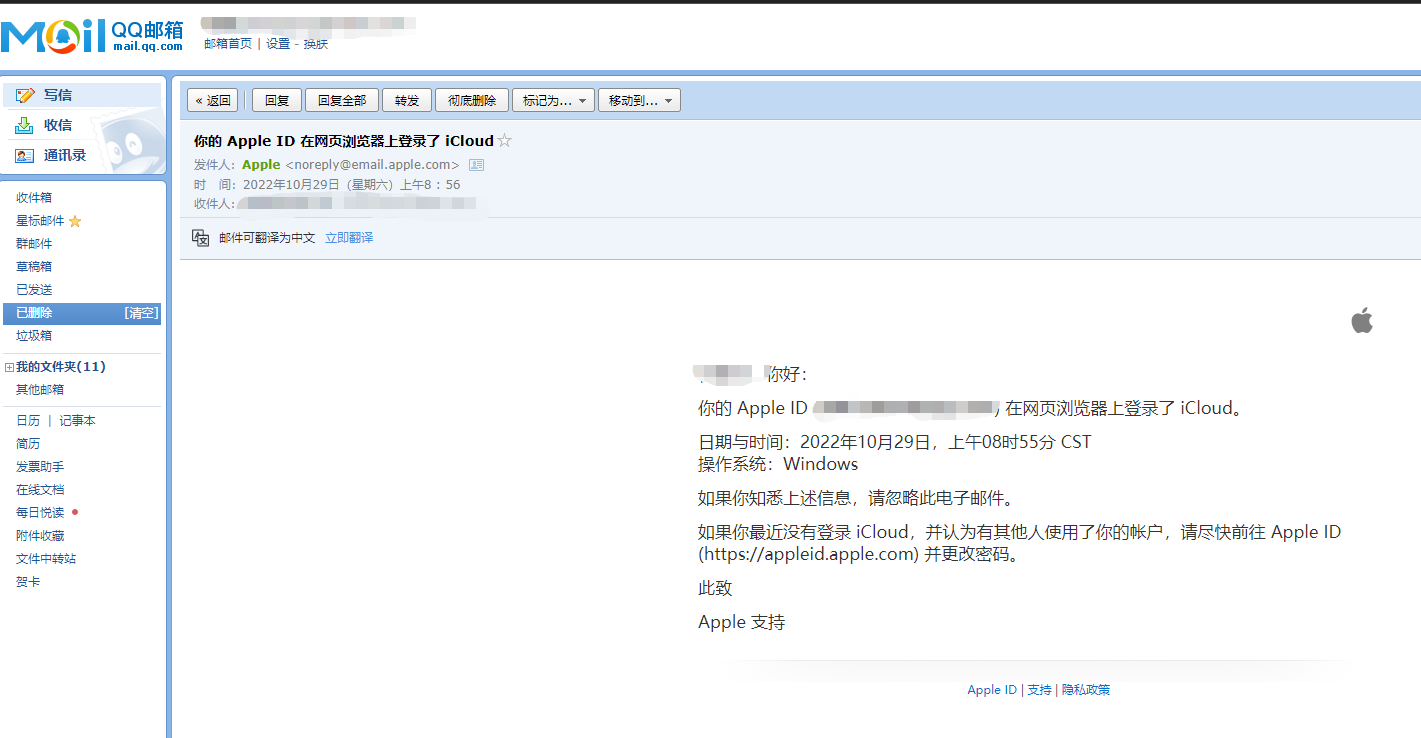Open the 移动到 dropdown
Image resolution: width=1421 pixels, height=738 pixels.
639,100
